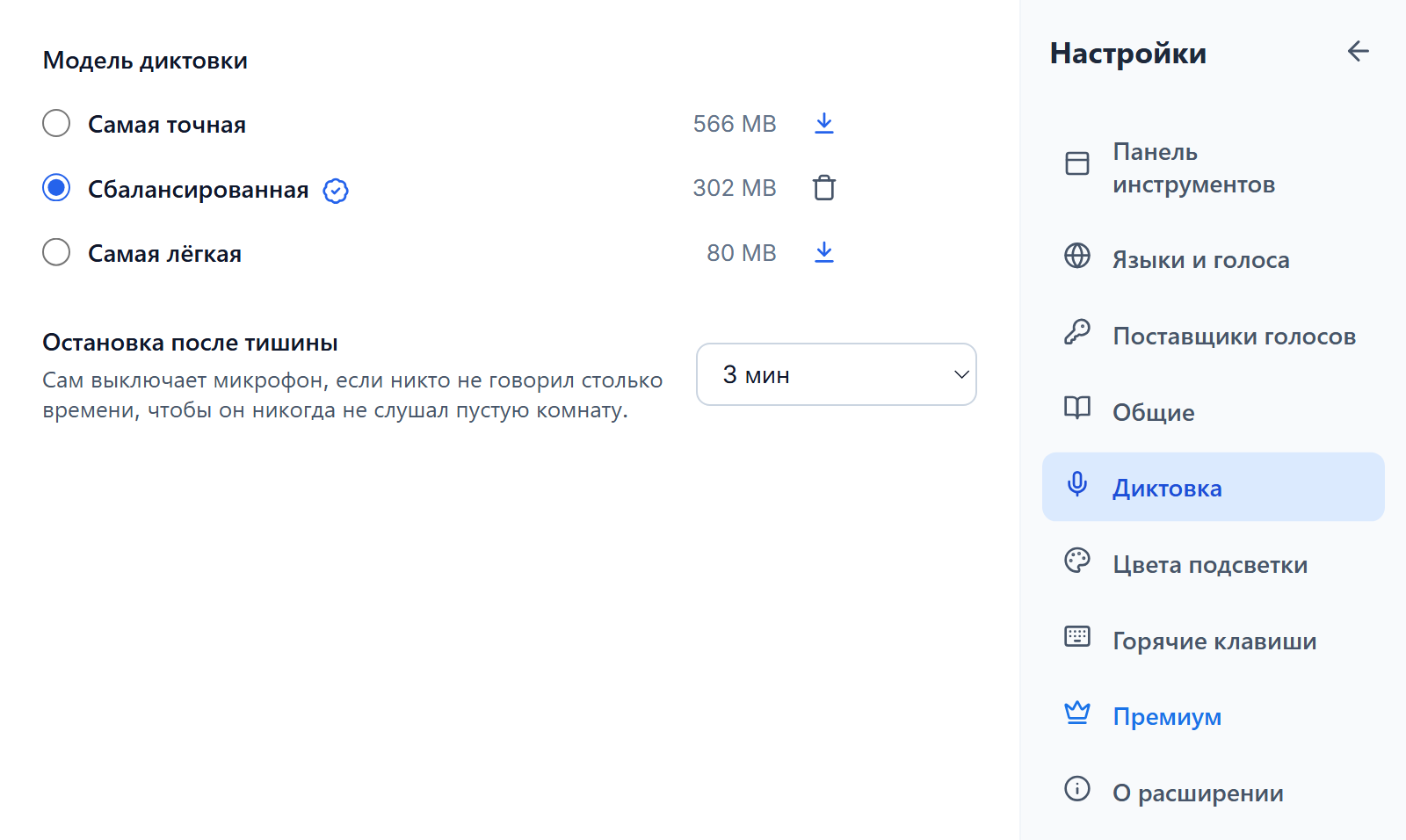Click the Панель инструментов panel icon

(x=1077, y=163)
